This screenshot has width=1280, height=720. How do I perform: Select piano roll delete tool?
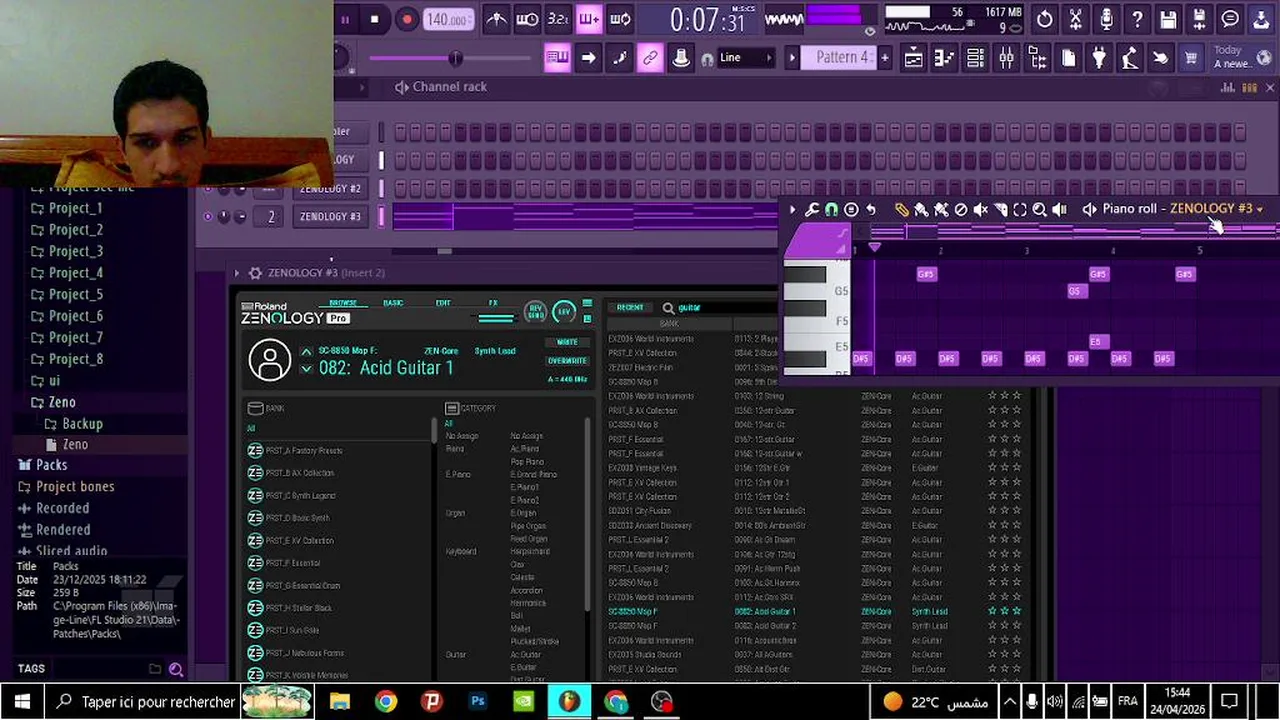point(960,209)
